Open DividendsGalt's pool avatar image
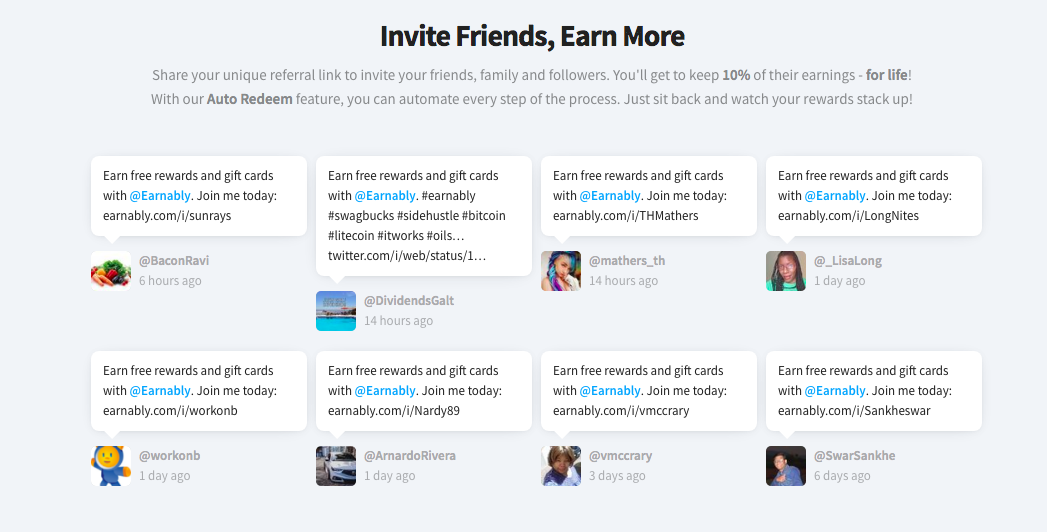1047x532 pixels. point(336,311)
